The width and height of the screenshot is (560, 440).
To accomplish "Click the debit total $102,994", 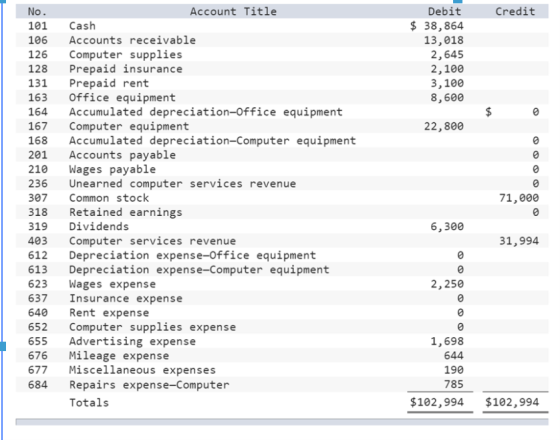I will [x=437, y=402].
